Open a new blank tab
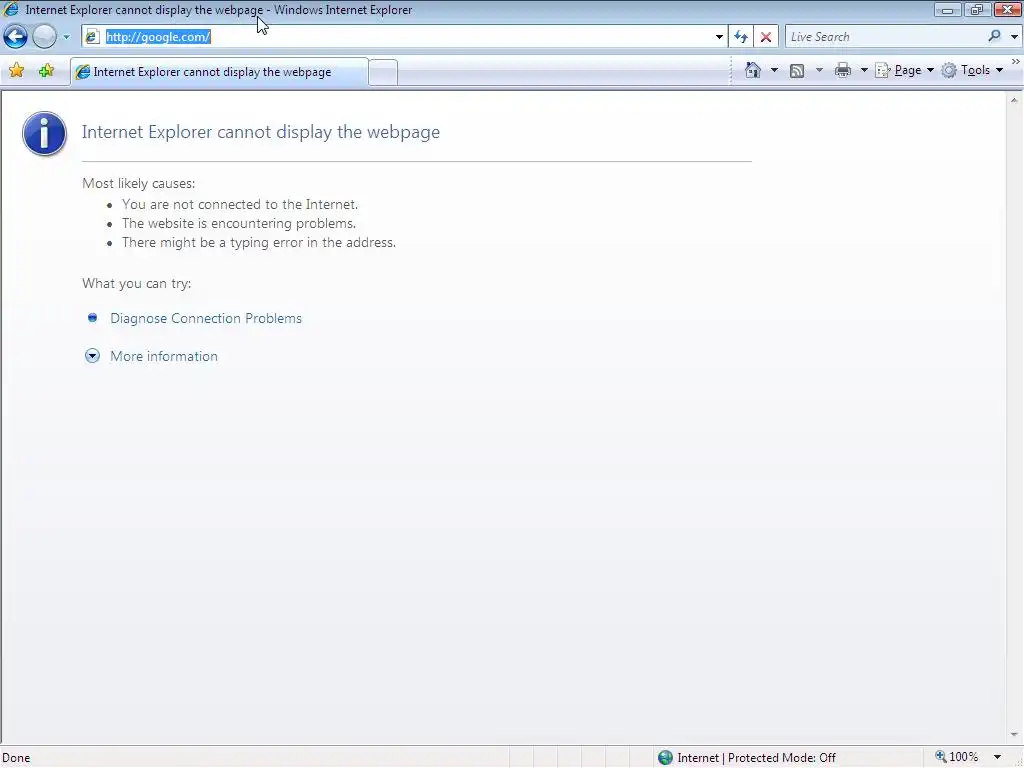Image resolution: width=1024 pixels, height=768 pixels. click(x=383, y=72)
